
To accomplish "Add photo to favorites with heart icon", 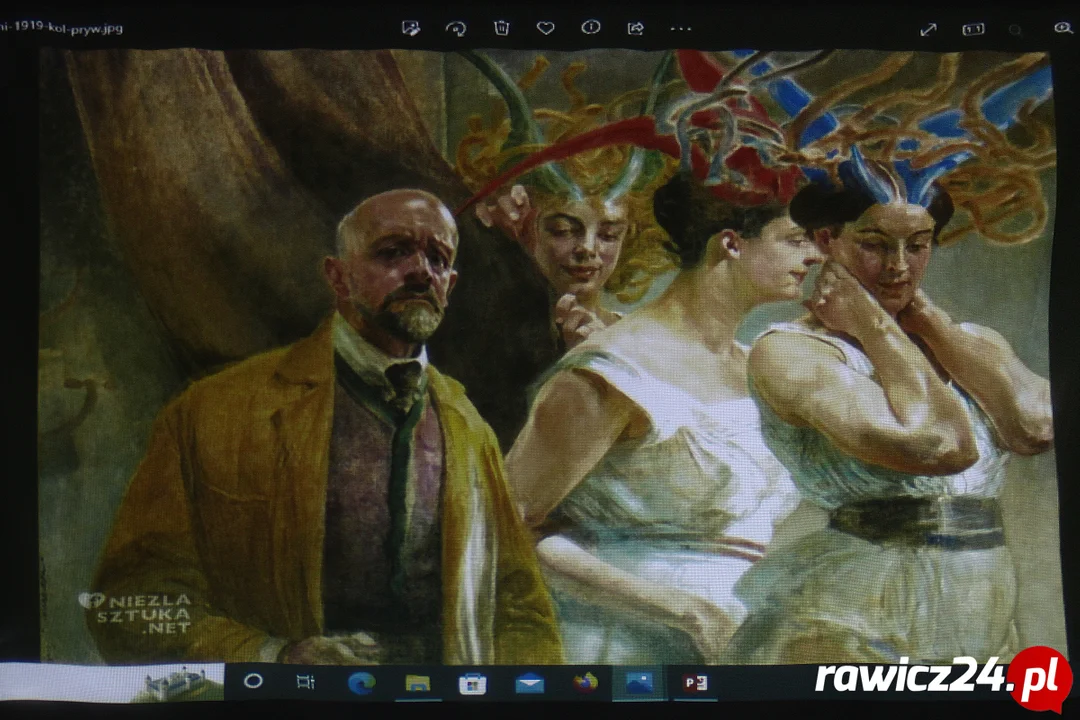I will click(x=546, y=28).
